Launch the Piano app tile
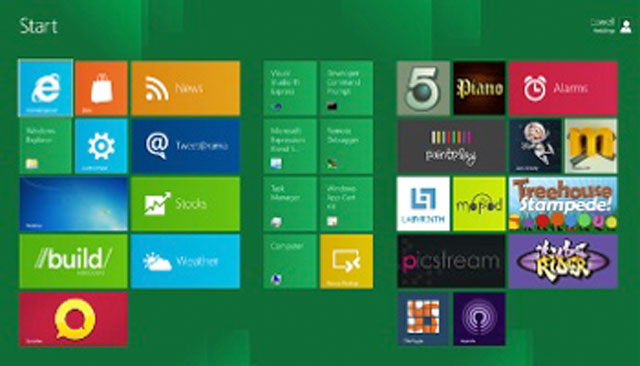 click(479, 88)
